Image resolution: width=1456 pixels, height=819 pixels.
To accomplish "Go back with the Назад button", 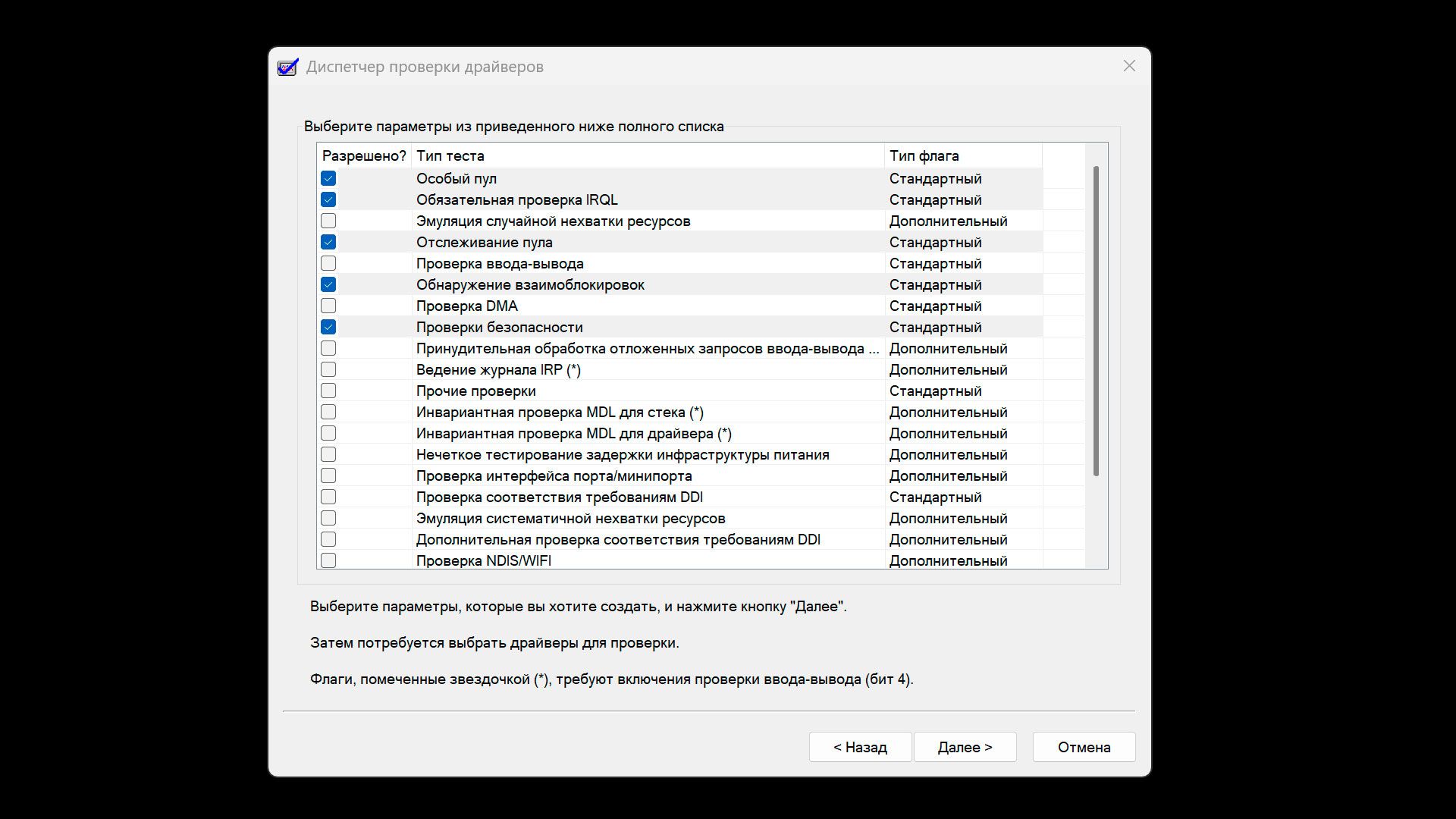I will tap(860, 747).
